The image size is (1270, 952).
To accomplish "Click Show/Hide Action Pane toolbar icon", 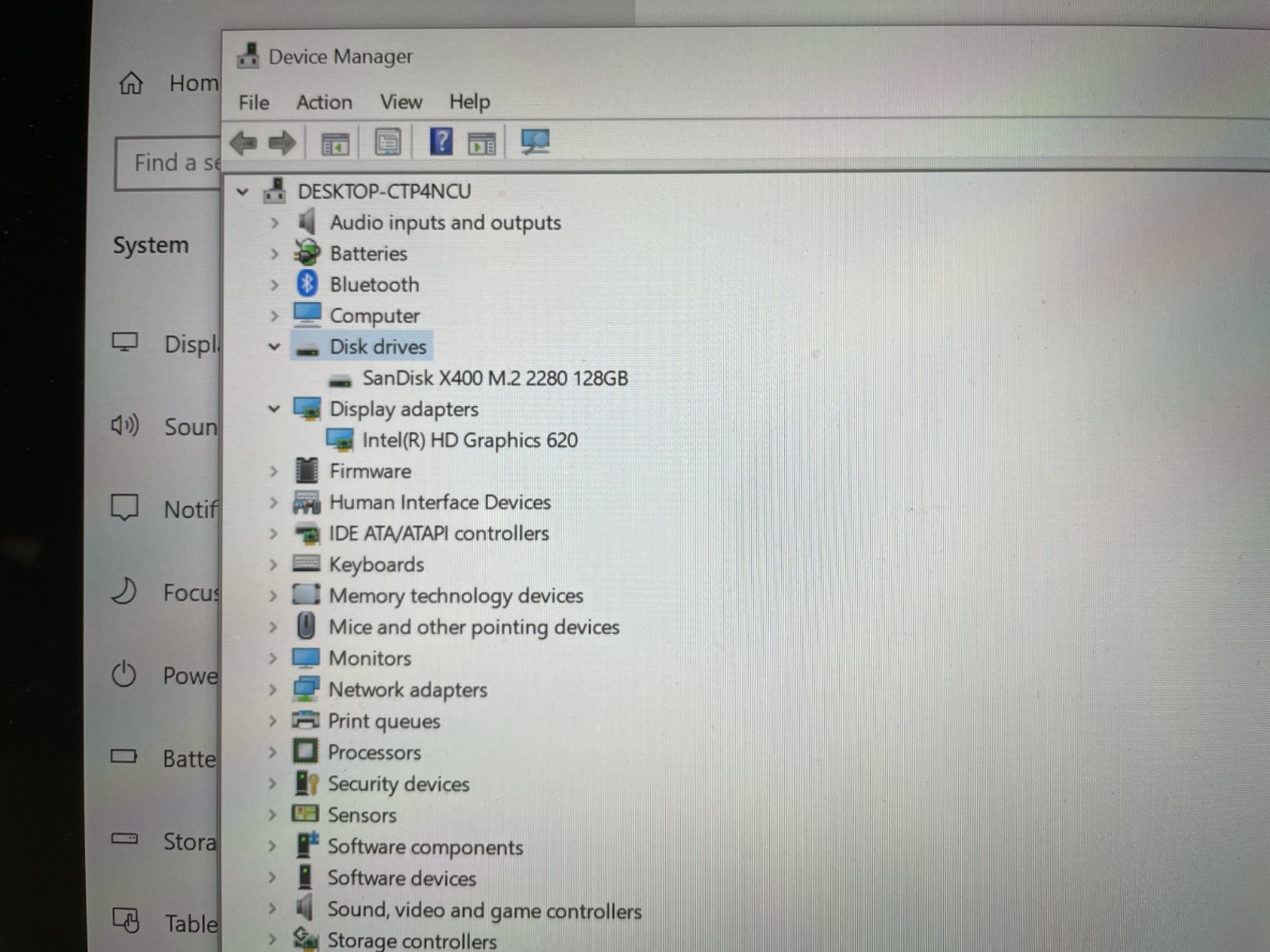I will tap(482, 144).
